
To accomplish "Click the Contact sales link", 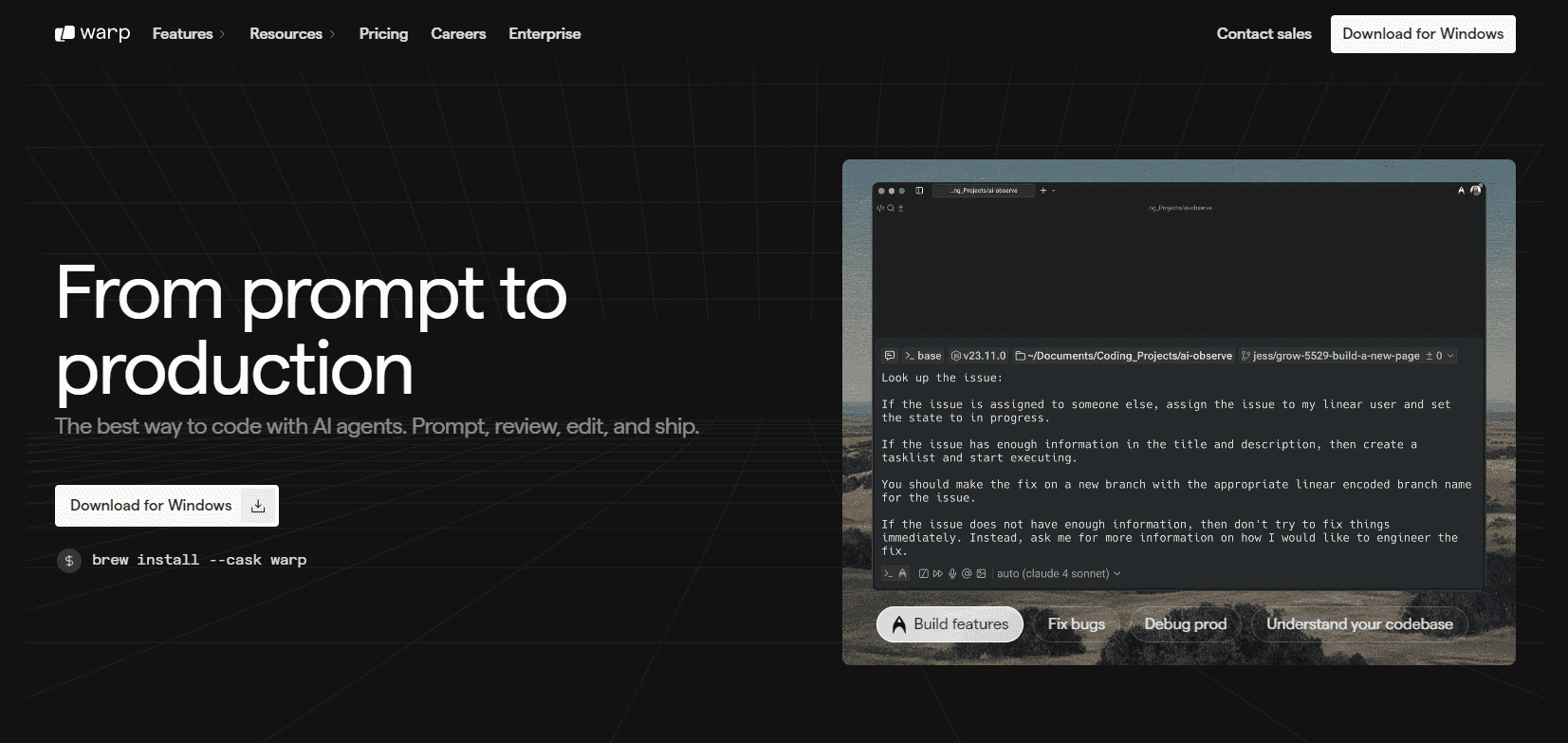I will 1264,34.
